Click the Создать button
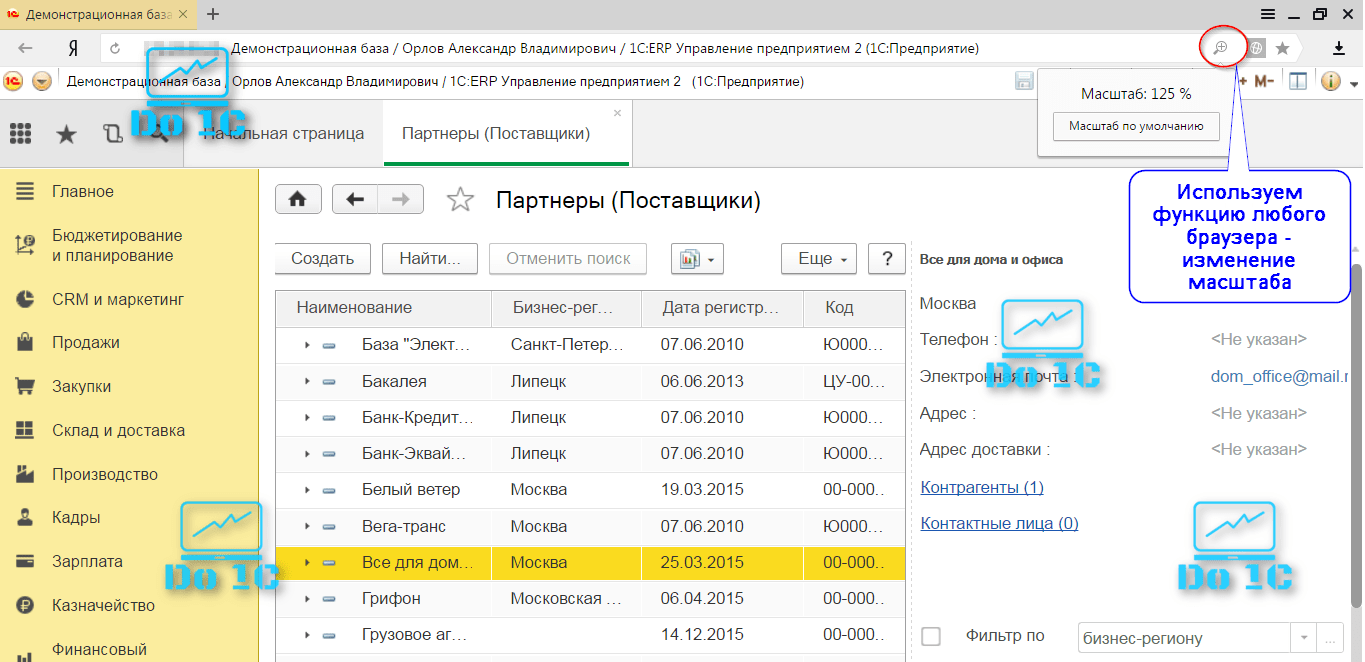Viewport: 1365px width, 662px height. click(x=323, y=258)
